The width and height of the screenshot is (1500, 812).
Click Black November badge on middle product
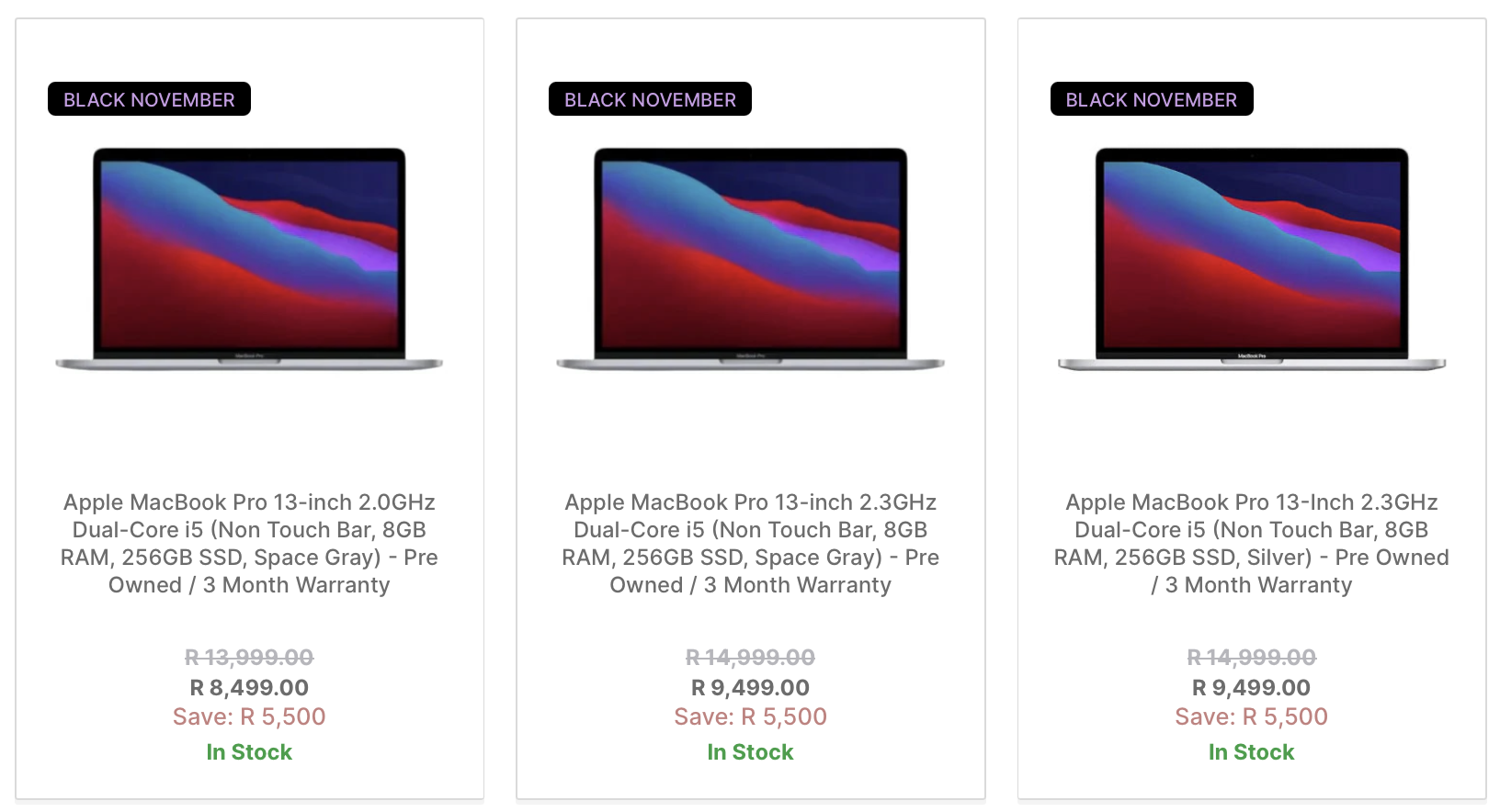pyautogui.click(x=650, y=99)
